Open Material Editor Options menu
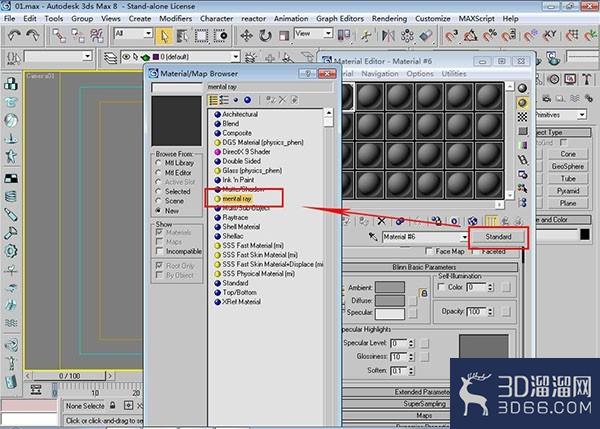 pos(420,73)
